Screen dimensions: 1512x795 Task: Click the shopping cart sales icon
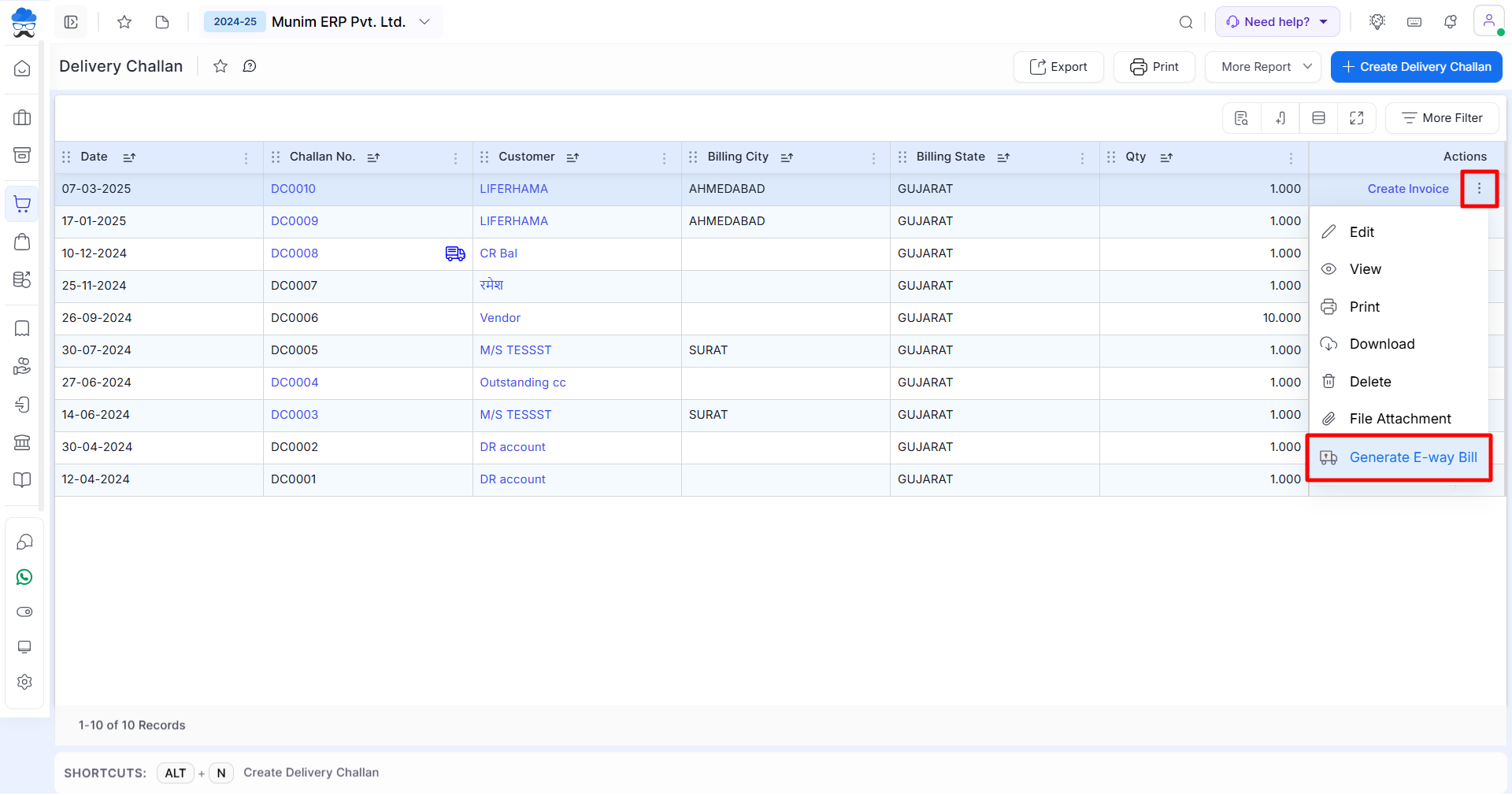click(22, 204)
